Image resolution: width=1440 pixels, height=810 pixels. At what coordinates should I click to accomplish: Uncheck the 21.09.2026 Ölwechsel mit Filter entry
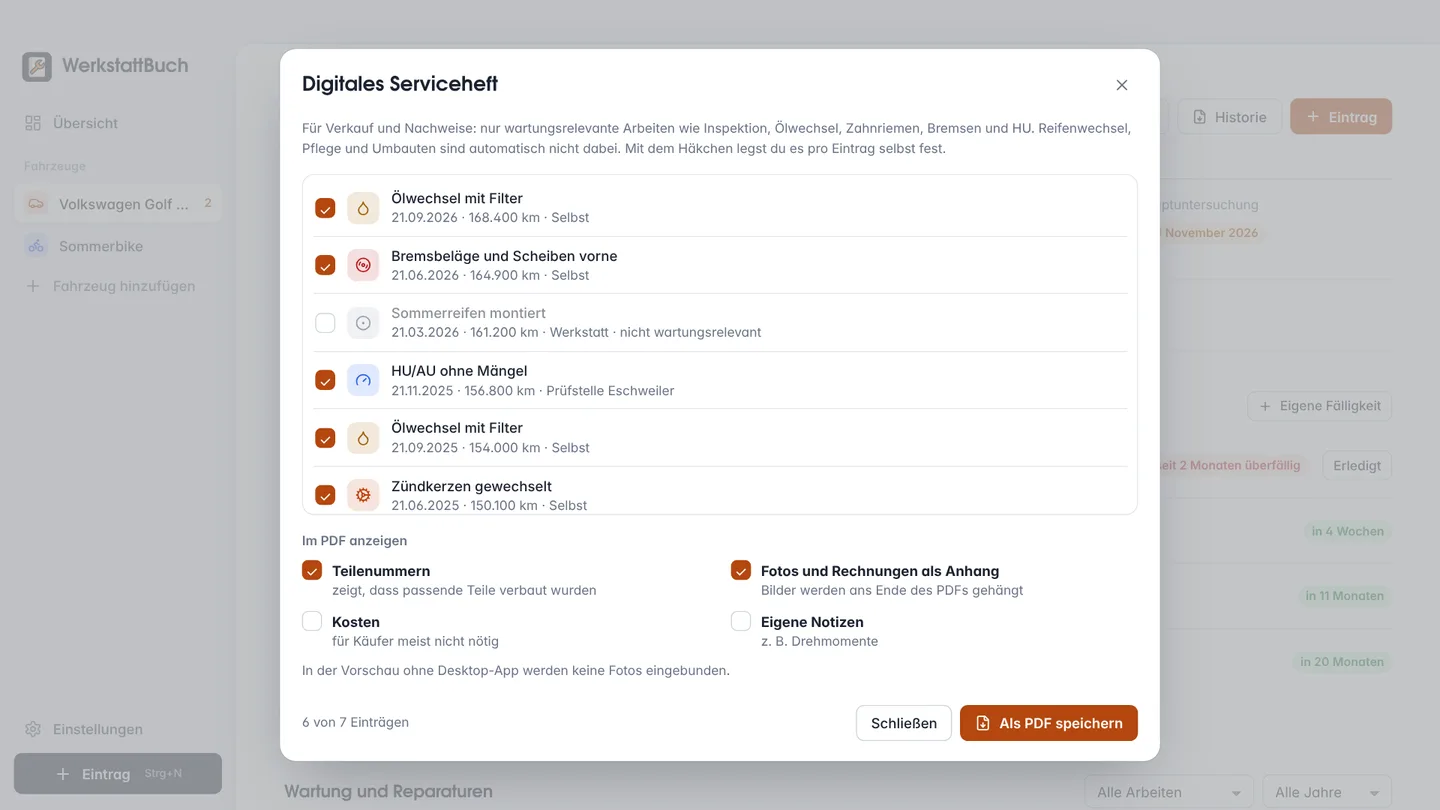(x=325, y=208)
